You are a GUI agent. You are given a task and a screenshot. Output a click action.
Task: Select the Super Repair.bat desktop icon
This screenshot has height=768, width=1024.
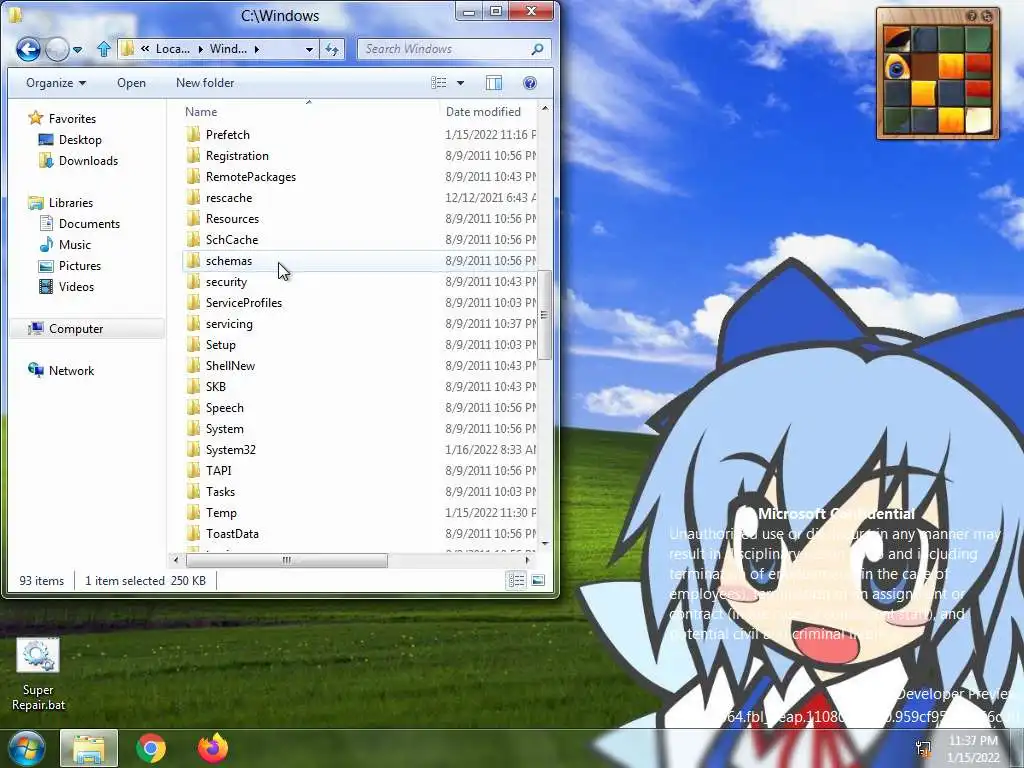38,675
